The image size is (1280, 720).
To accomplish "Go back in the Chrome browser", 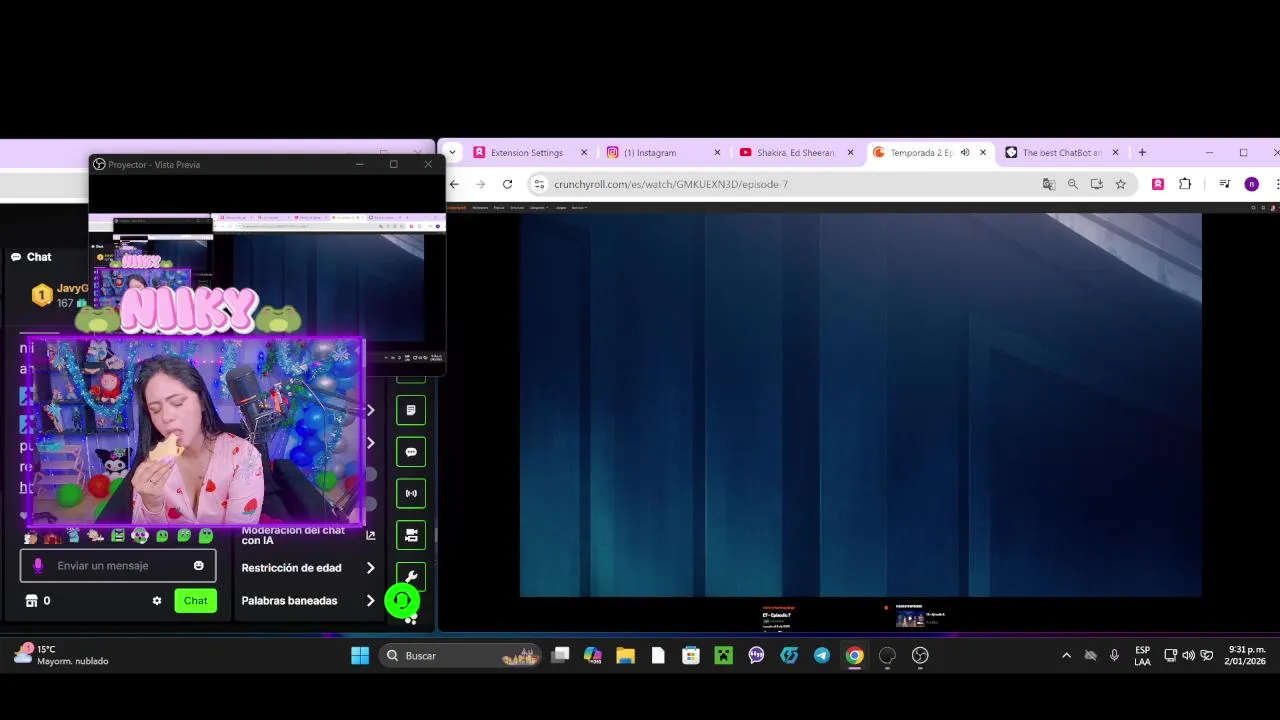I will coord(454,184).
